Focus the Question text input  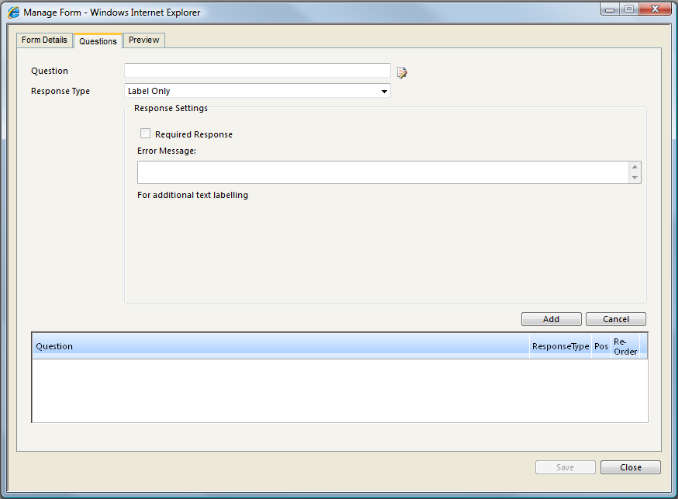(x=257, y=70)
